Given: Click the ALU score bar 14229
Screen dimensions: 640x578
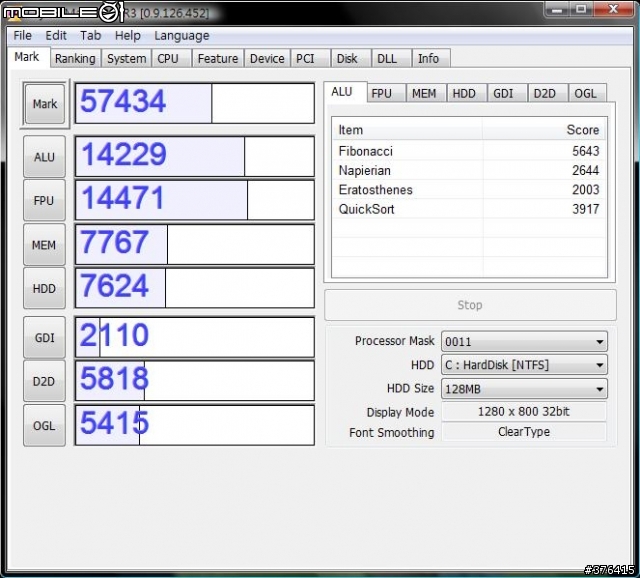Looking at the screenshot, I should coord(195,157).
